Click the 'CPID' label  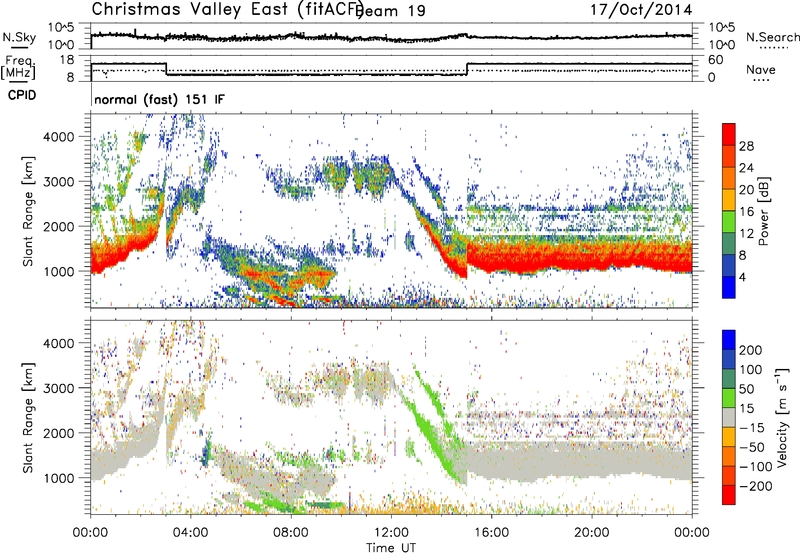(22, 95)
